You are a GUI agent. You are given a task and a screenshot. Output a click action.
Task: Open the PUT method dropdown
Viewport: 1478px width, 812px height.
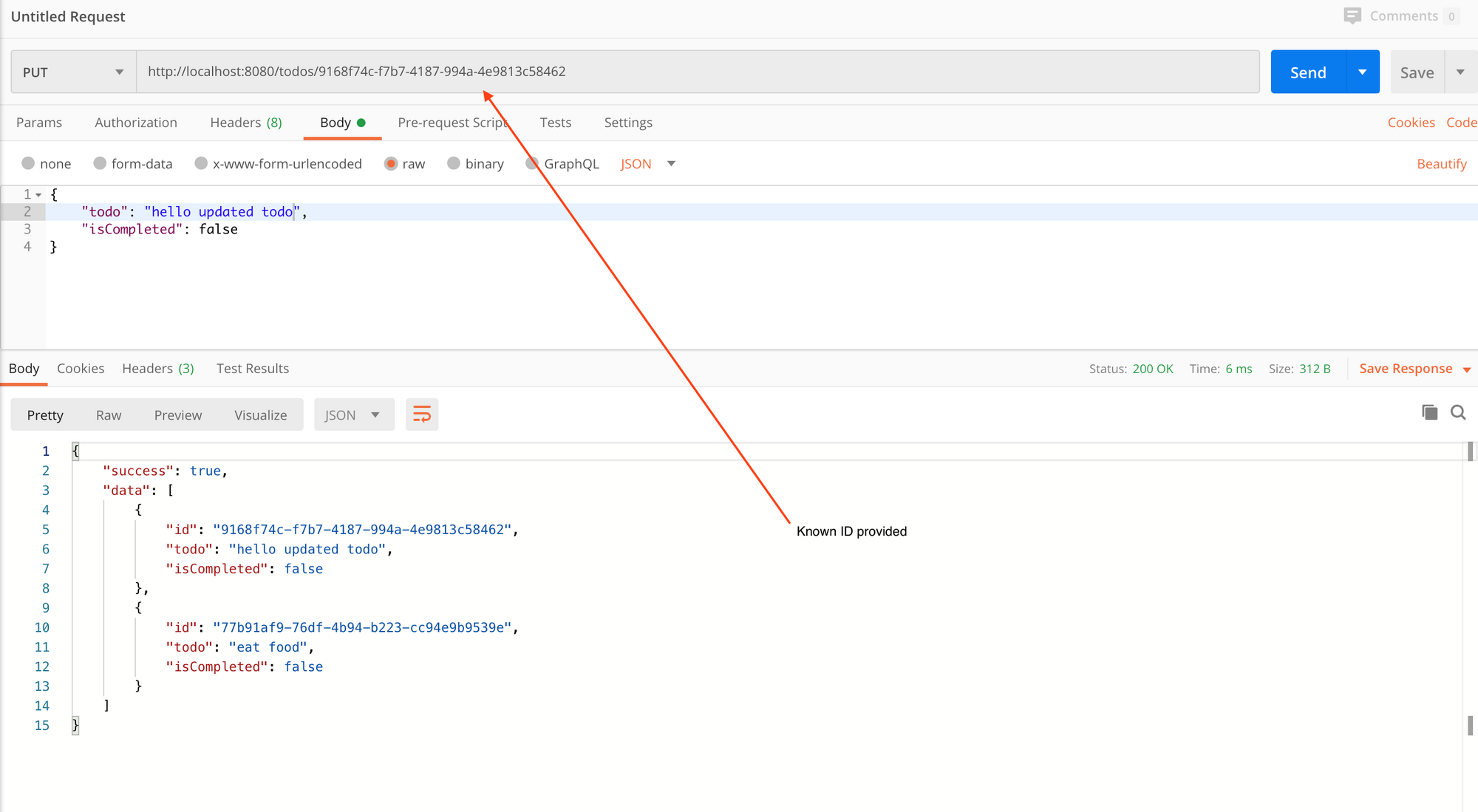click(x=73, y=72)
